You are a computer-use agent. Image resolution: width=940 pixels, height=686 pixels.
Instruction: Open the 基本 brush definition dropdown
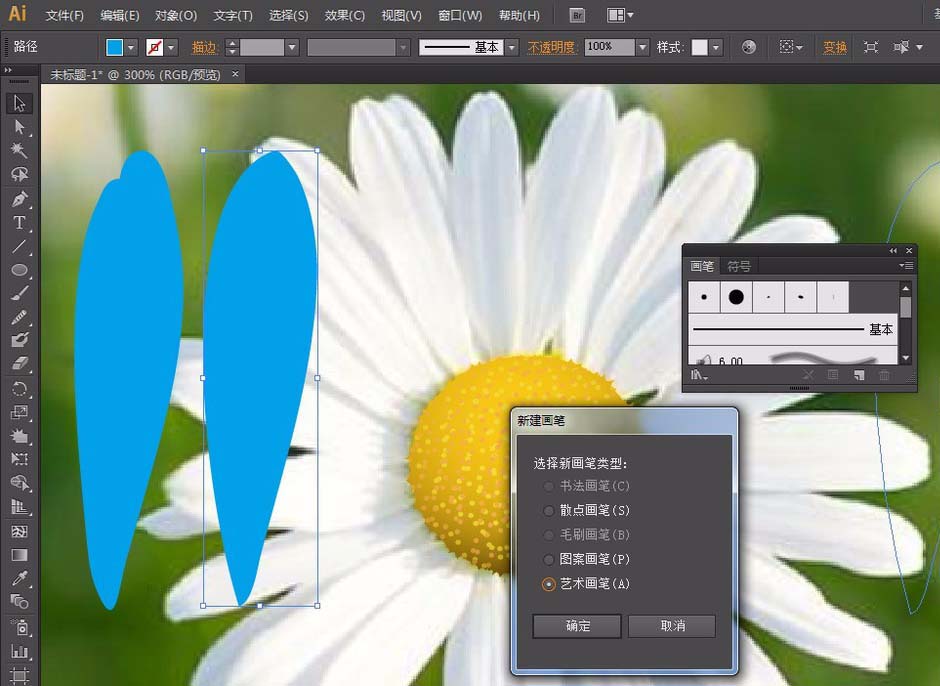(511, 47)
